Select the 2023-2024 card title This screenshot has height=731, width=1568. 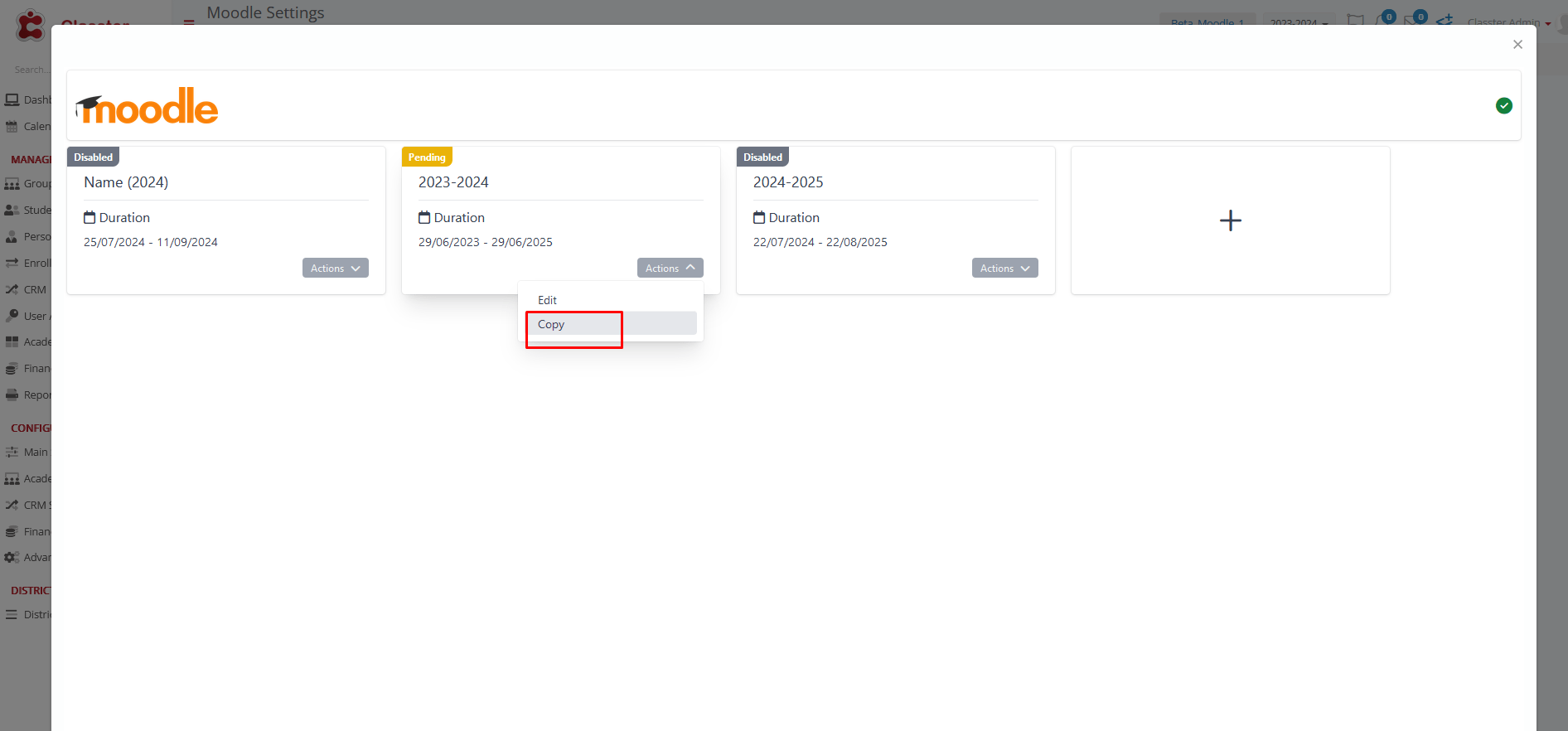[453, 182]
